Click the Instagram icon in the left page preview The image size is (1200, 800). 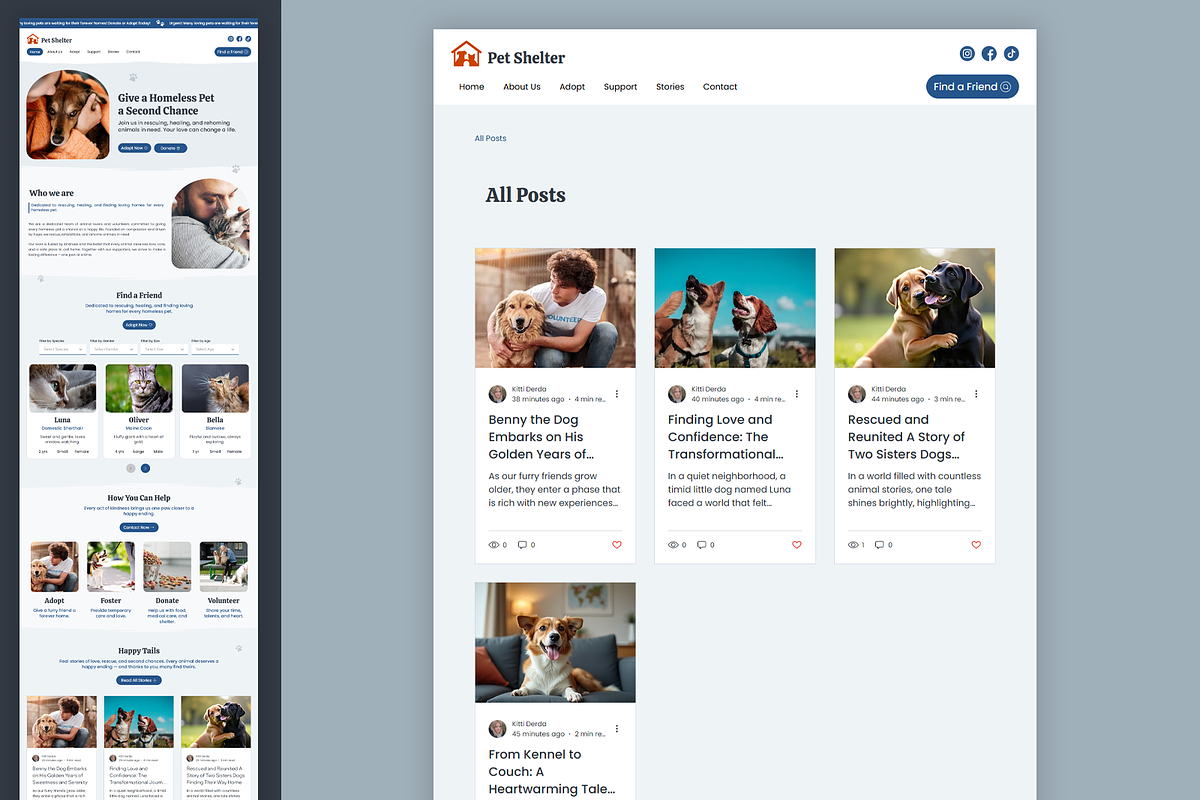[230, 39]
